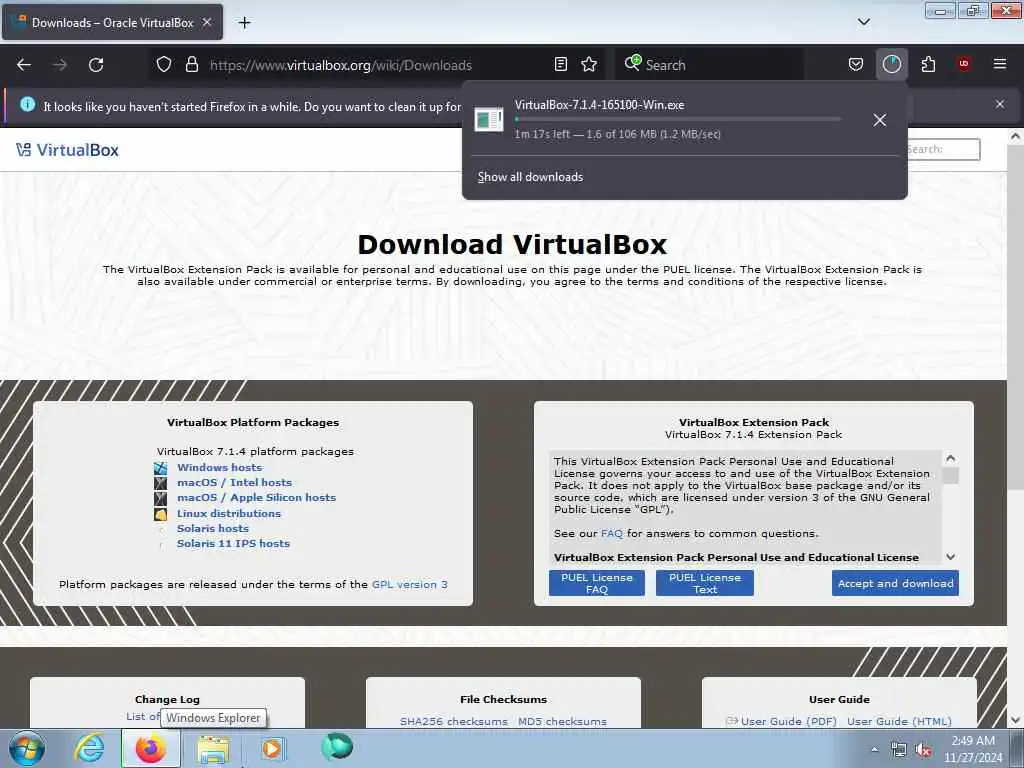Click the browser Back arrow
Screen dimensions: 1024x768
24,65
